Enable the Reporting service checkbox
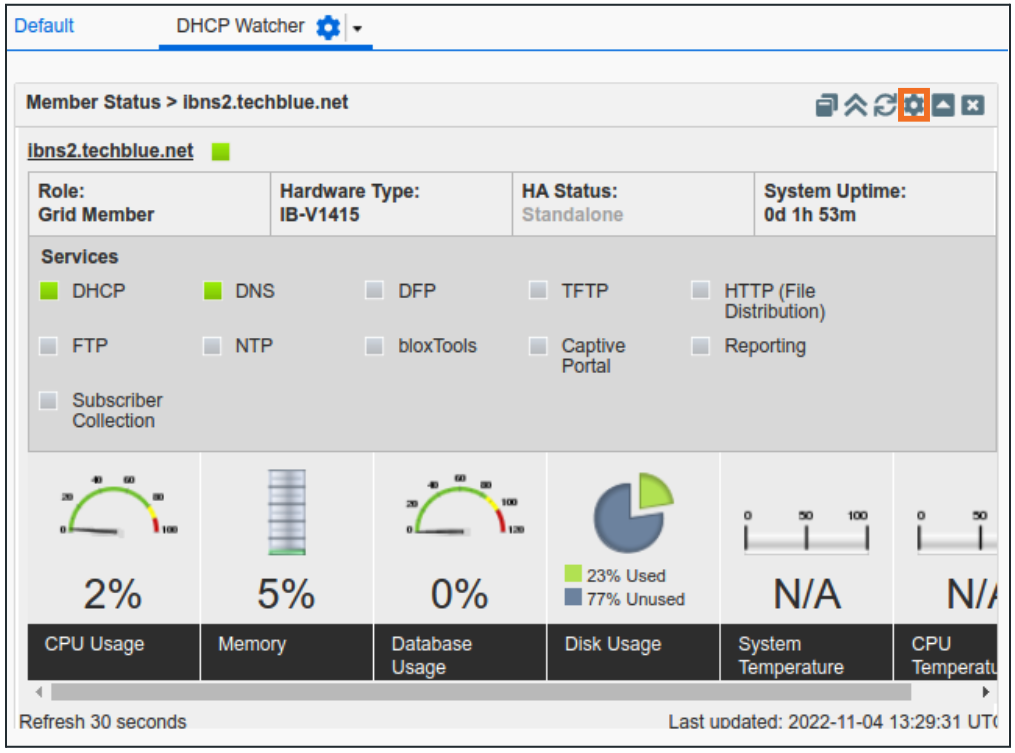Viewport: 1015px width, 753px height. click(701, 344)
